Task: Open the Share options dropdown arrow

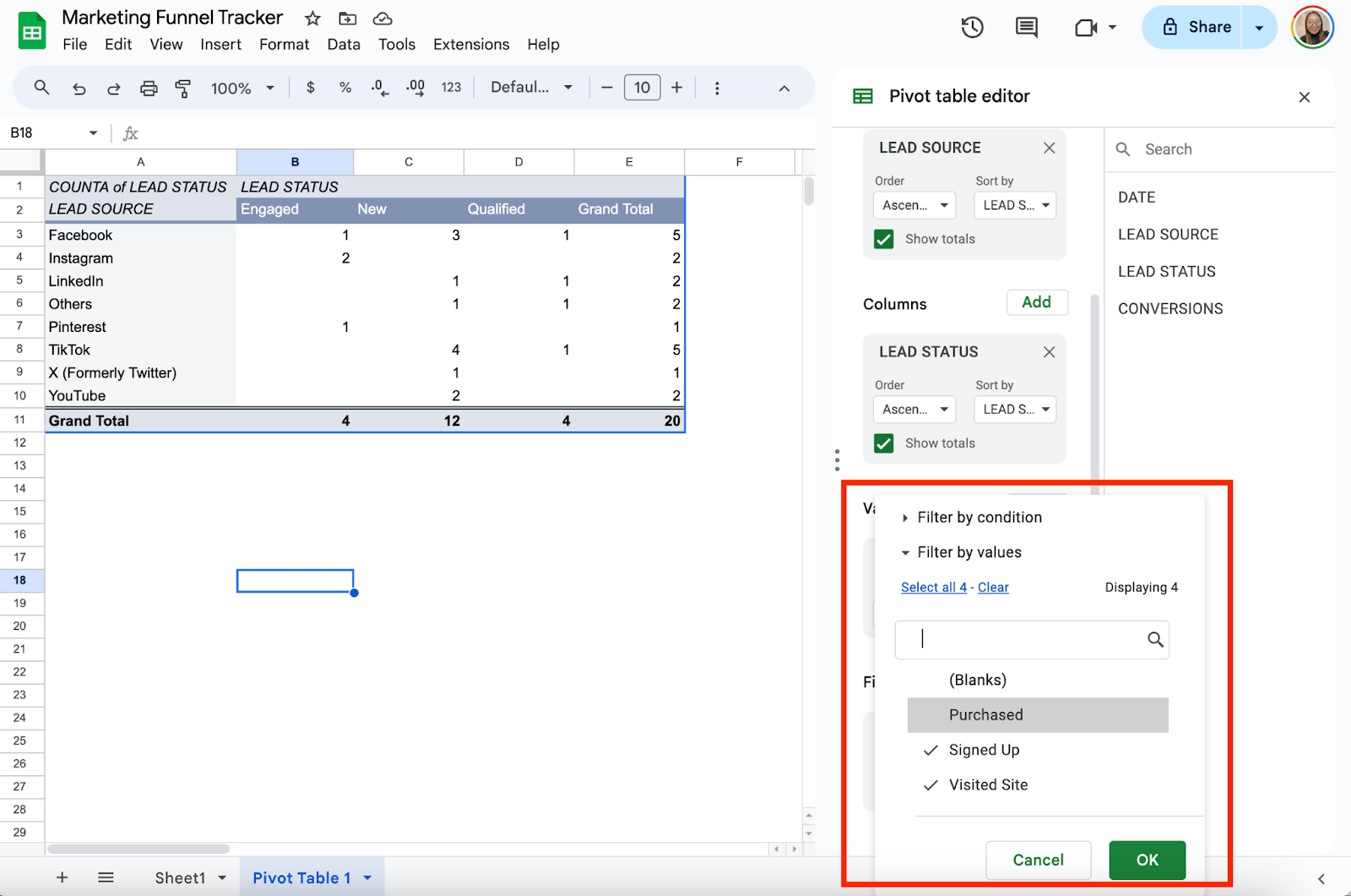Action: coord(1259,28)
